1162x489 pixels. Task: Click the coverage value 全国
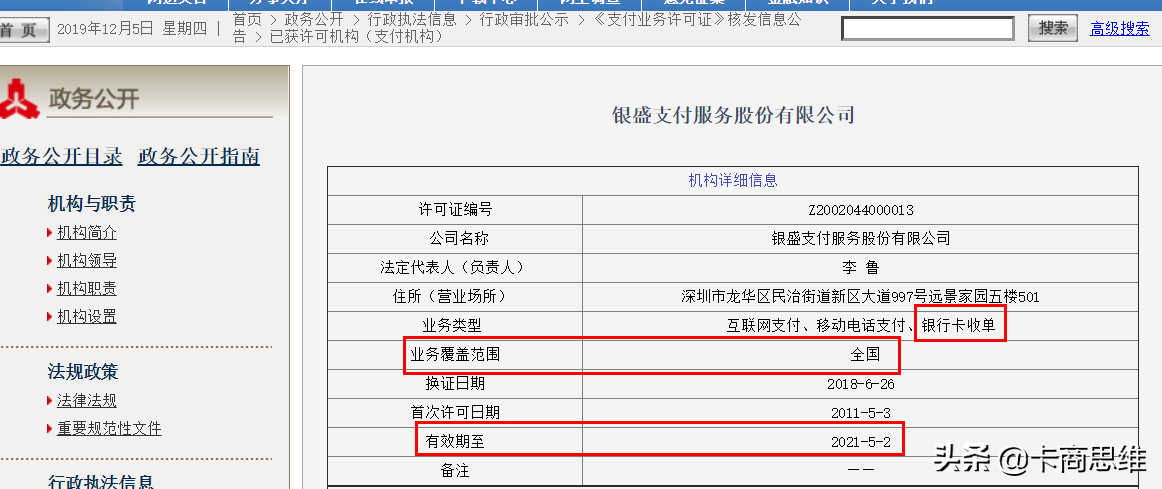tap(865, 354)
